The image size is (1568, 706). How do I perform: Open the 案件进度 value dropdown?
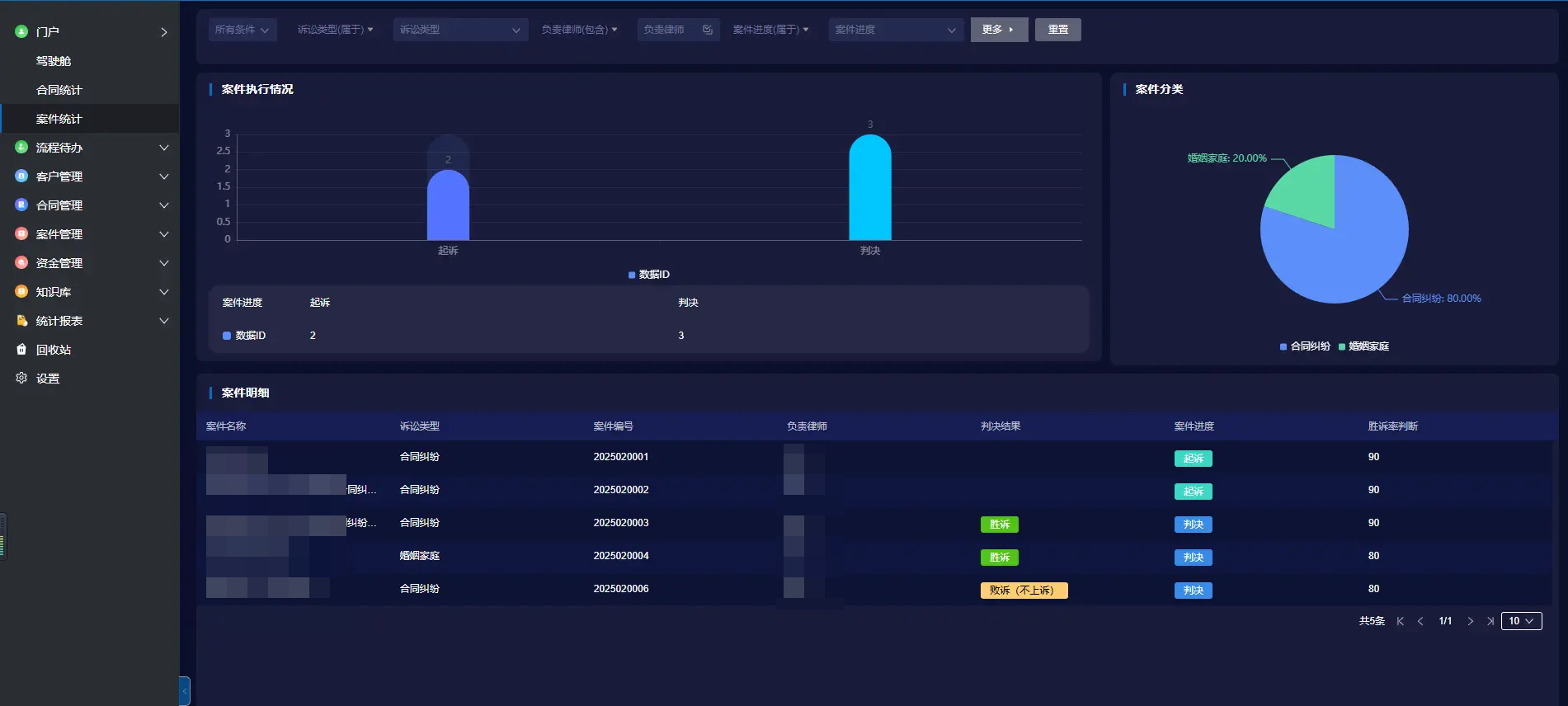[x=896, y=30]
